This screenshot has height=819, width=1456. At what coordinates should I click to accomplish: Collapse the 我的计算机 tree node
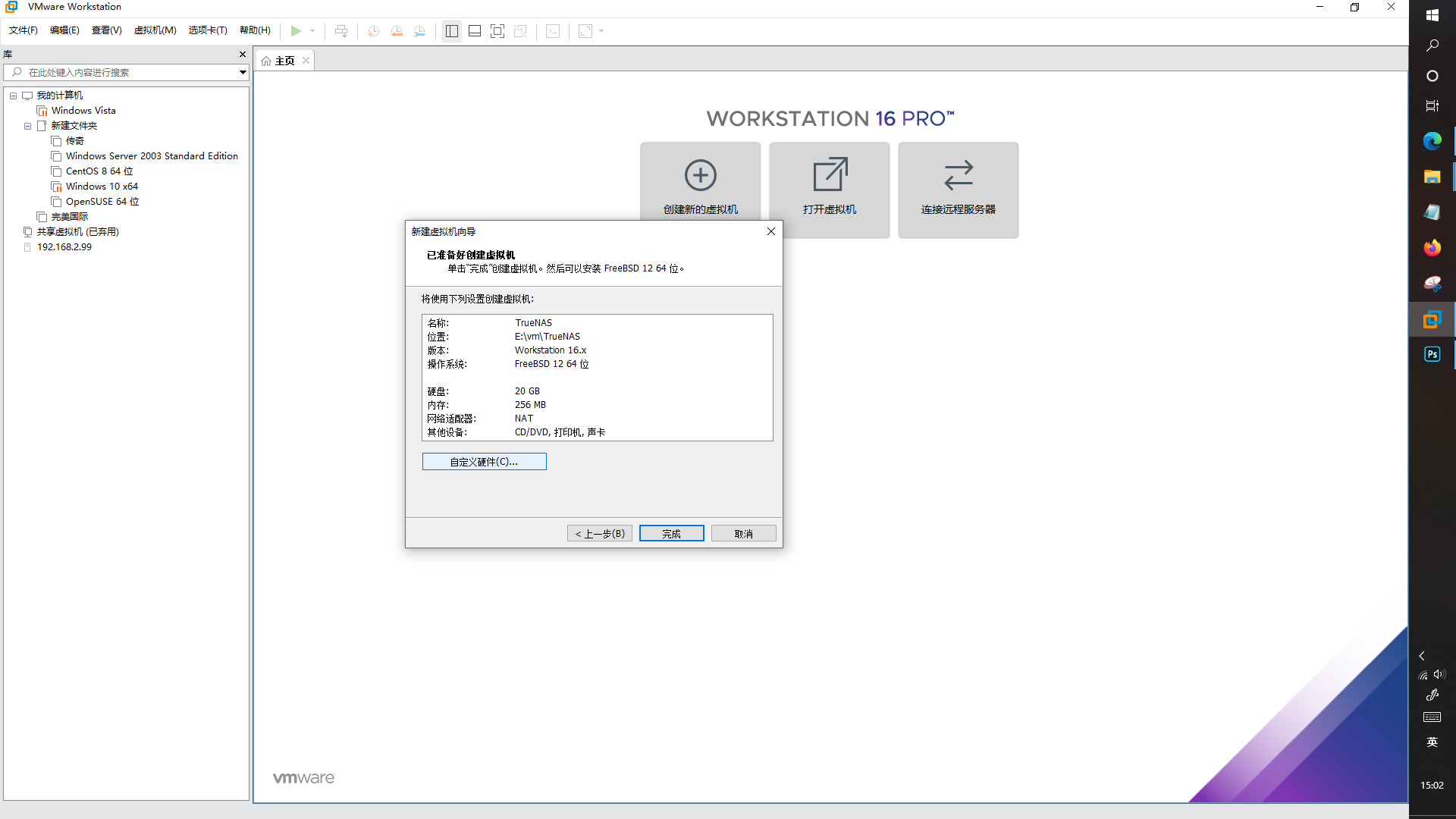[14, 96]
